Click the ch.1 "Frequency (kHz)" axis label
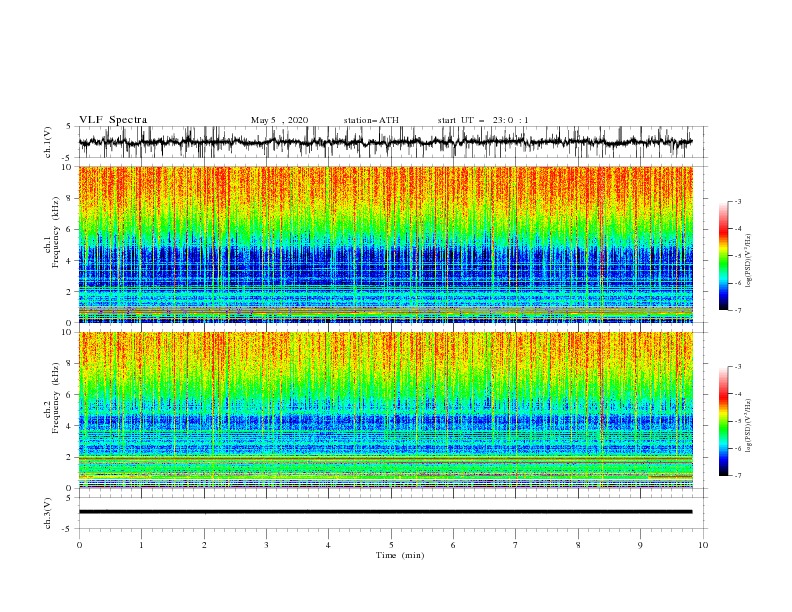Image resolution: width=792 pixels, height=612 pixels. pyautogui.click(x=55, y=233)
